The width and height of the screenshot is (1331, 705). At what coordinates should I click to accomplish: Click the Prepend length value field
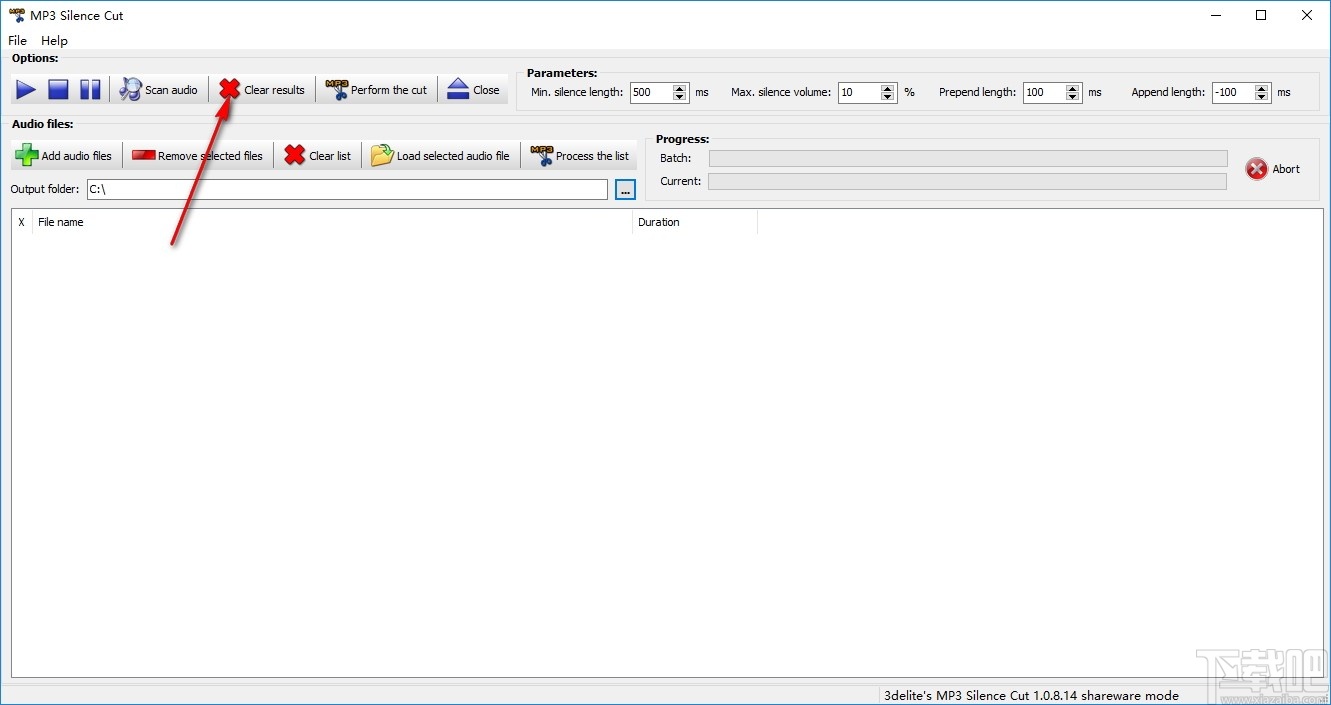tap(1044, 92)
